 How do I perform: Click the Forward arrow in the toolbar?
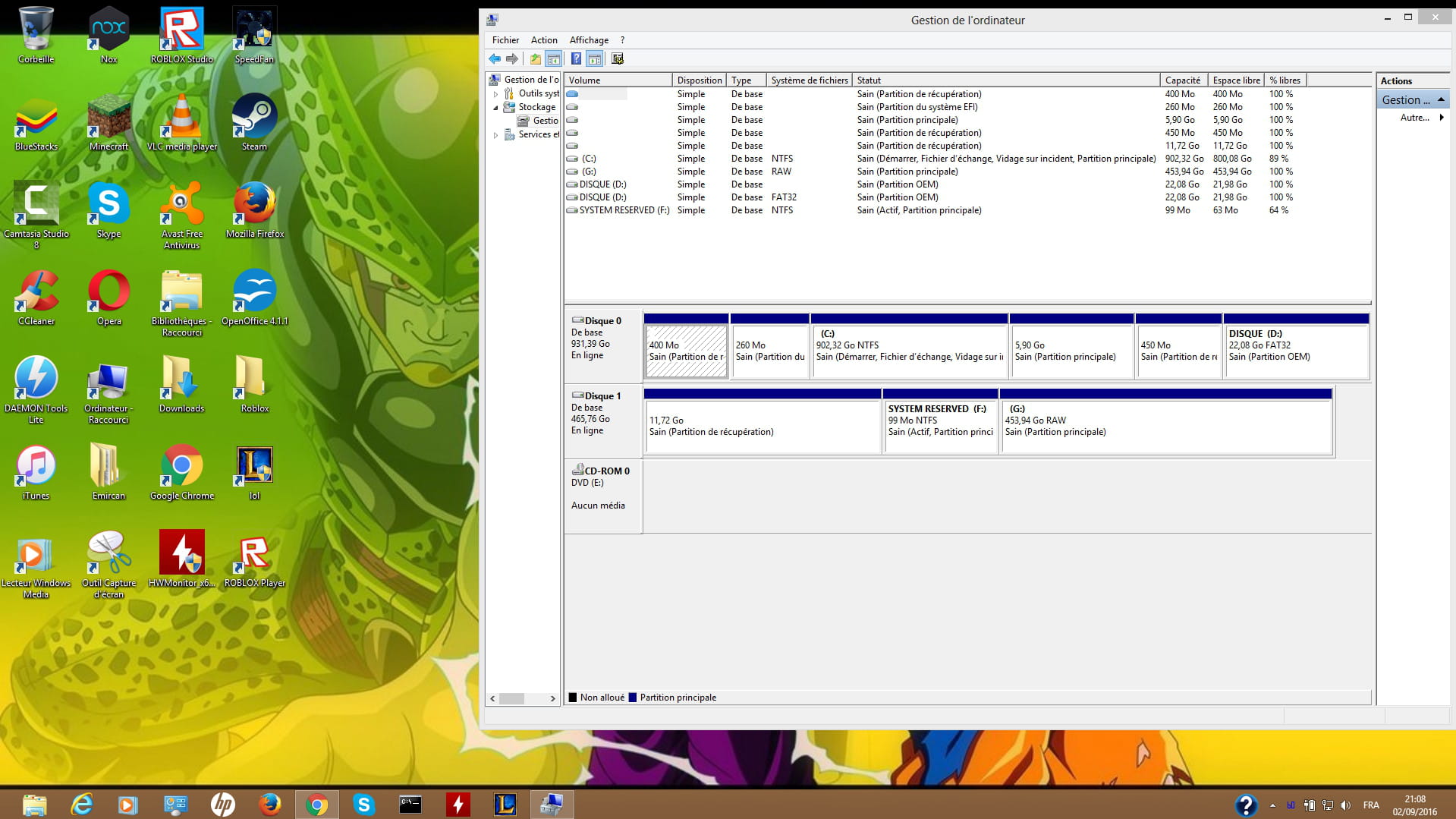[x=512, y=59]
